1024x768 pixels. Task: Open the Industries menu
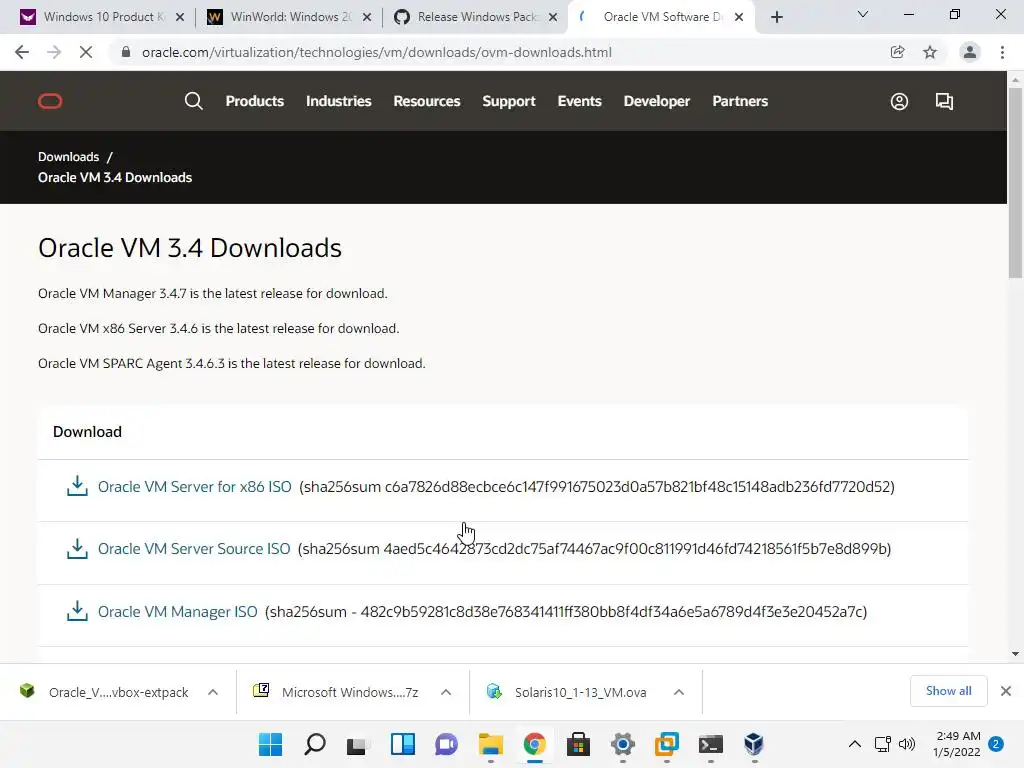click(x=338, y=101)
